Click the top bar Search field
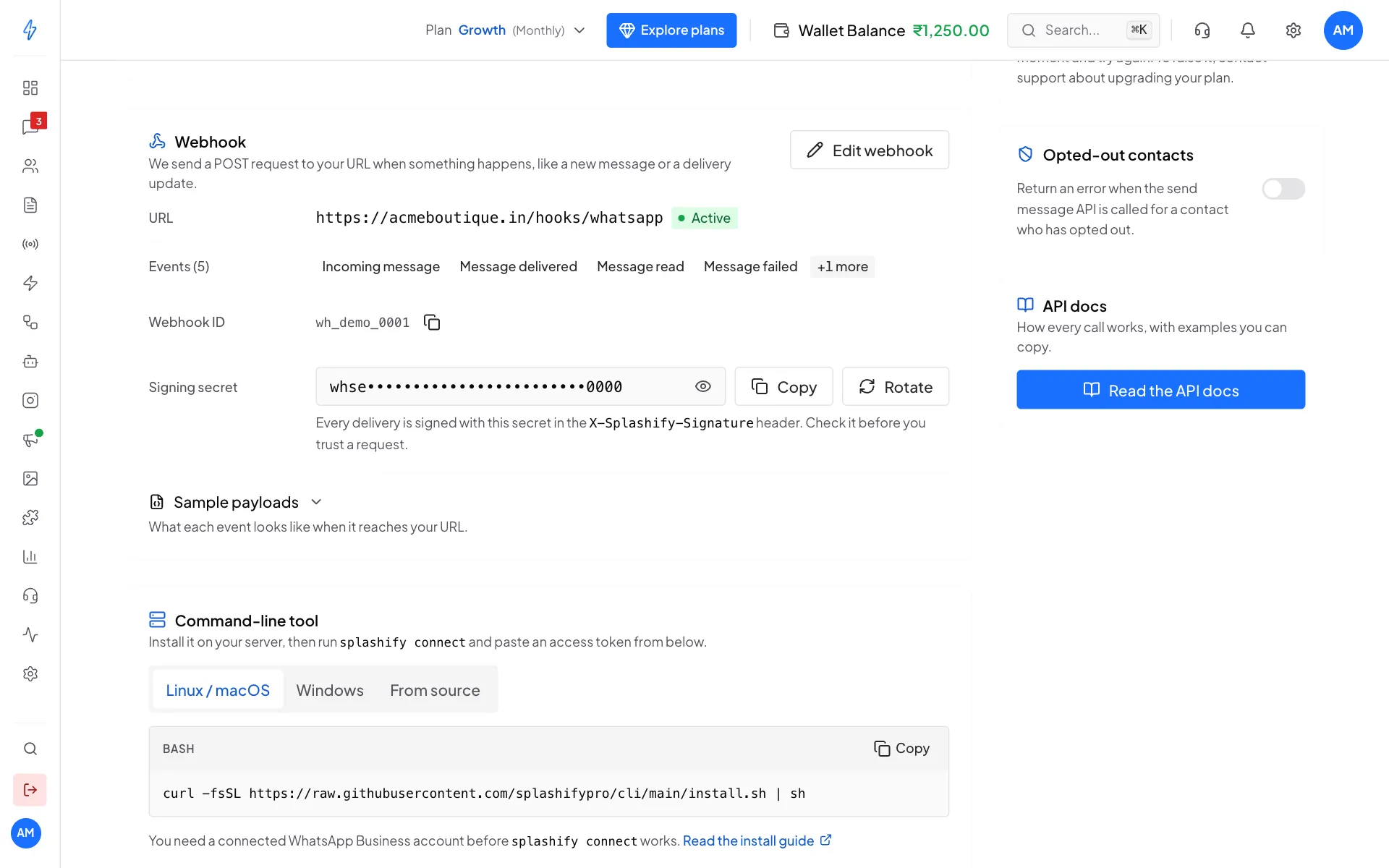 (x=1083, y=30)
